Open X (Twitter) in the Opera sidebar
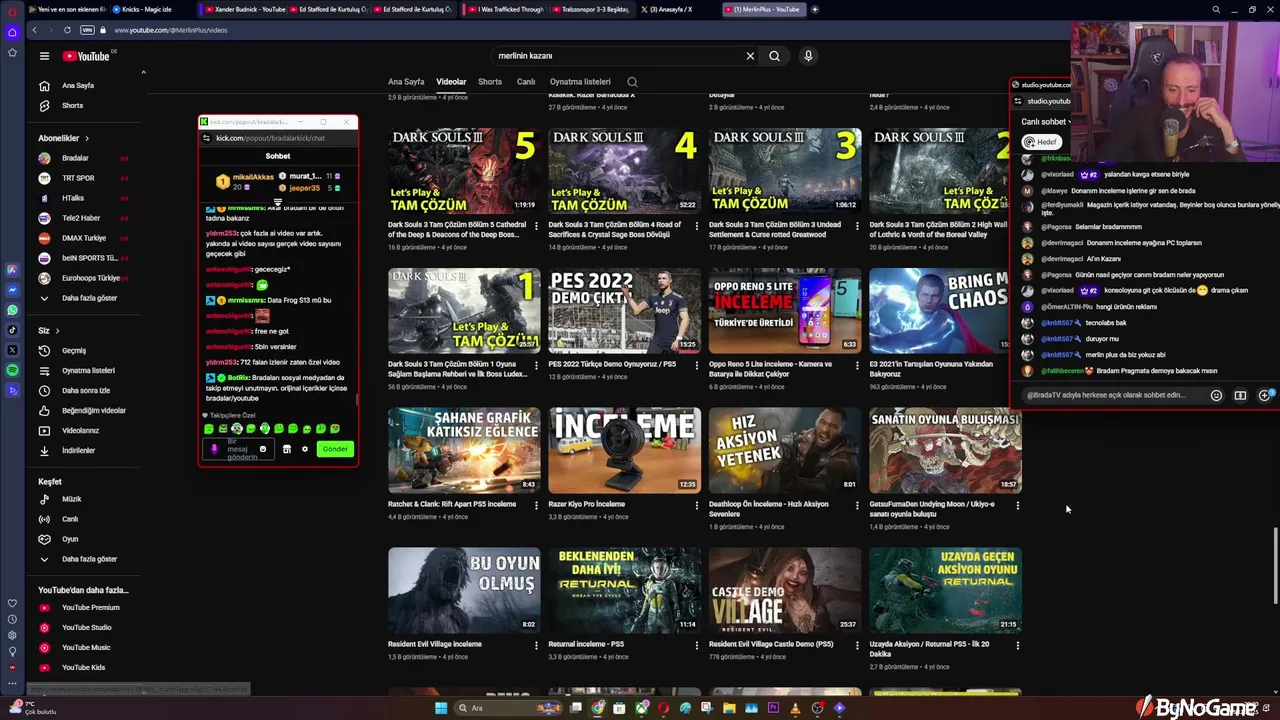Screen dimensions: 1280x720 pos(12,350)
